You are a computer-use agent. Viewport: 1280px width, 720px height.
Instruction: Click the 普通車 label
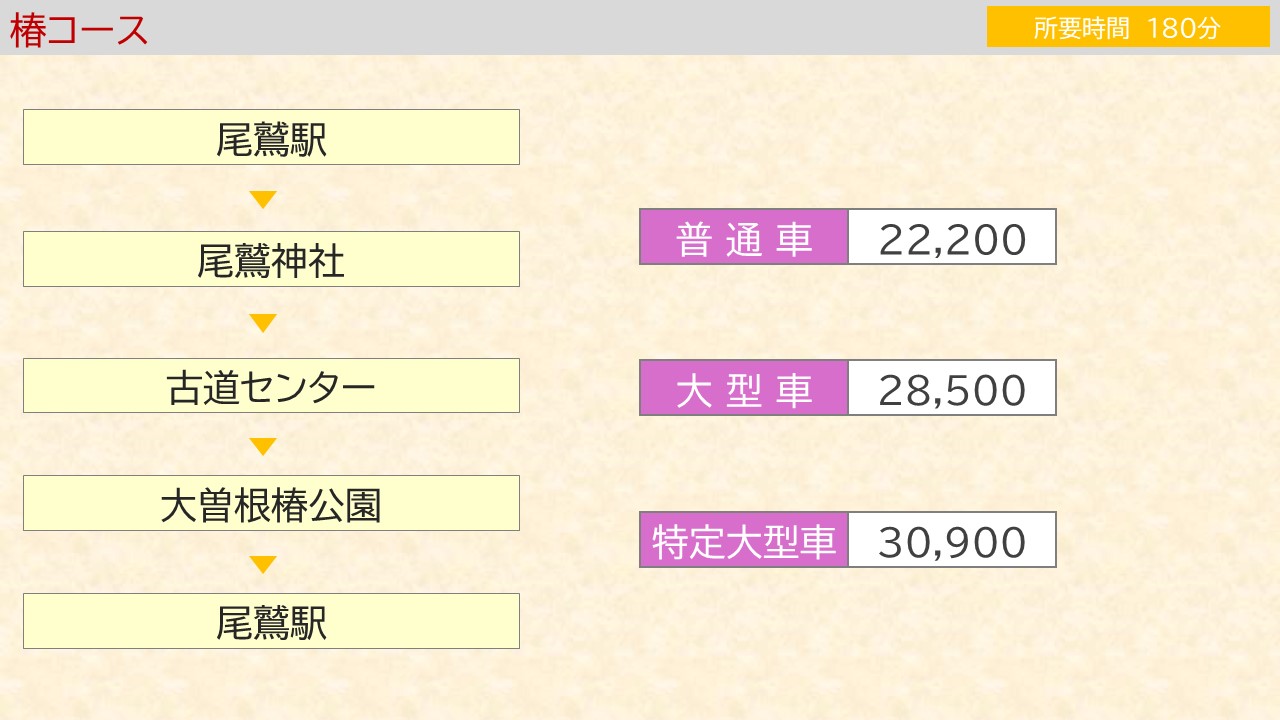coord(744,237)
